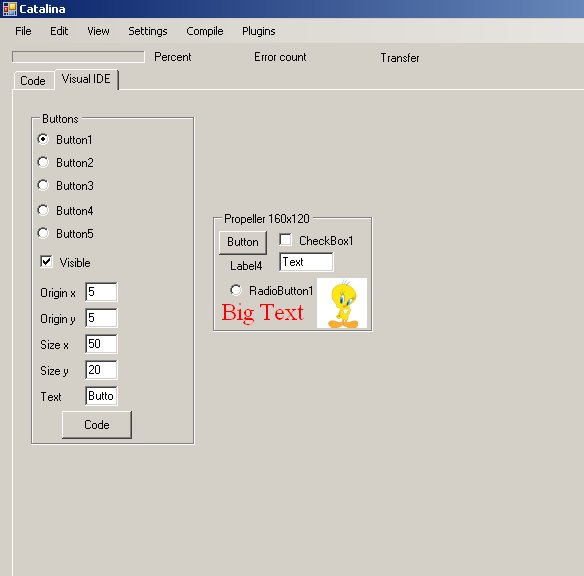Toggle the Visible checkbox
Screen dimensions: 584x576
[x=47, y=262]
